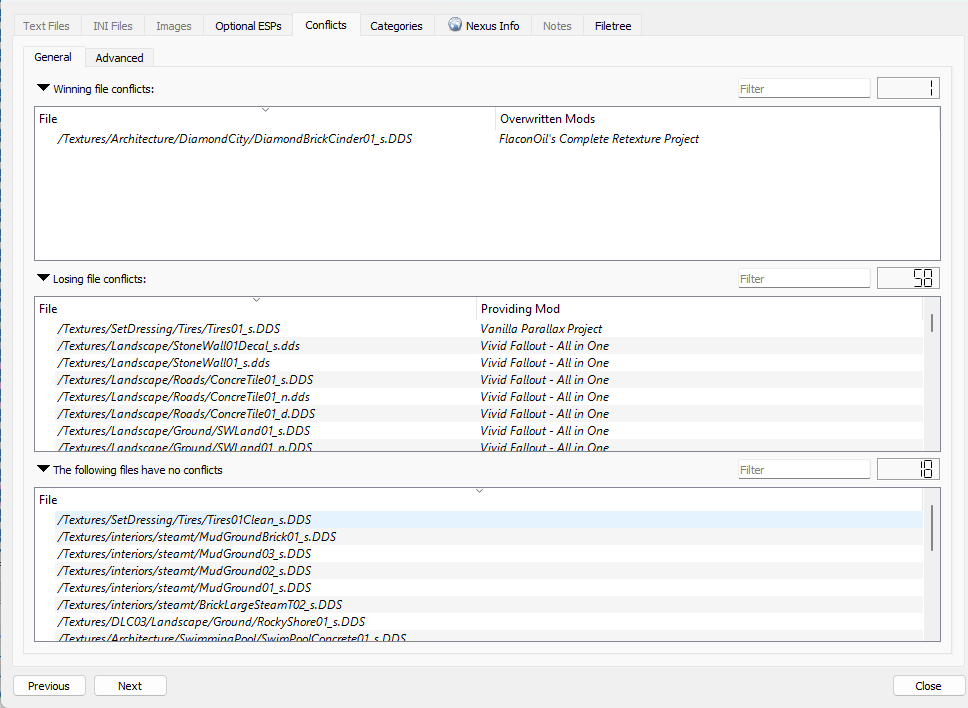
Task: Close the mod info dialog
Action: (928, 686)
